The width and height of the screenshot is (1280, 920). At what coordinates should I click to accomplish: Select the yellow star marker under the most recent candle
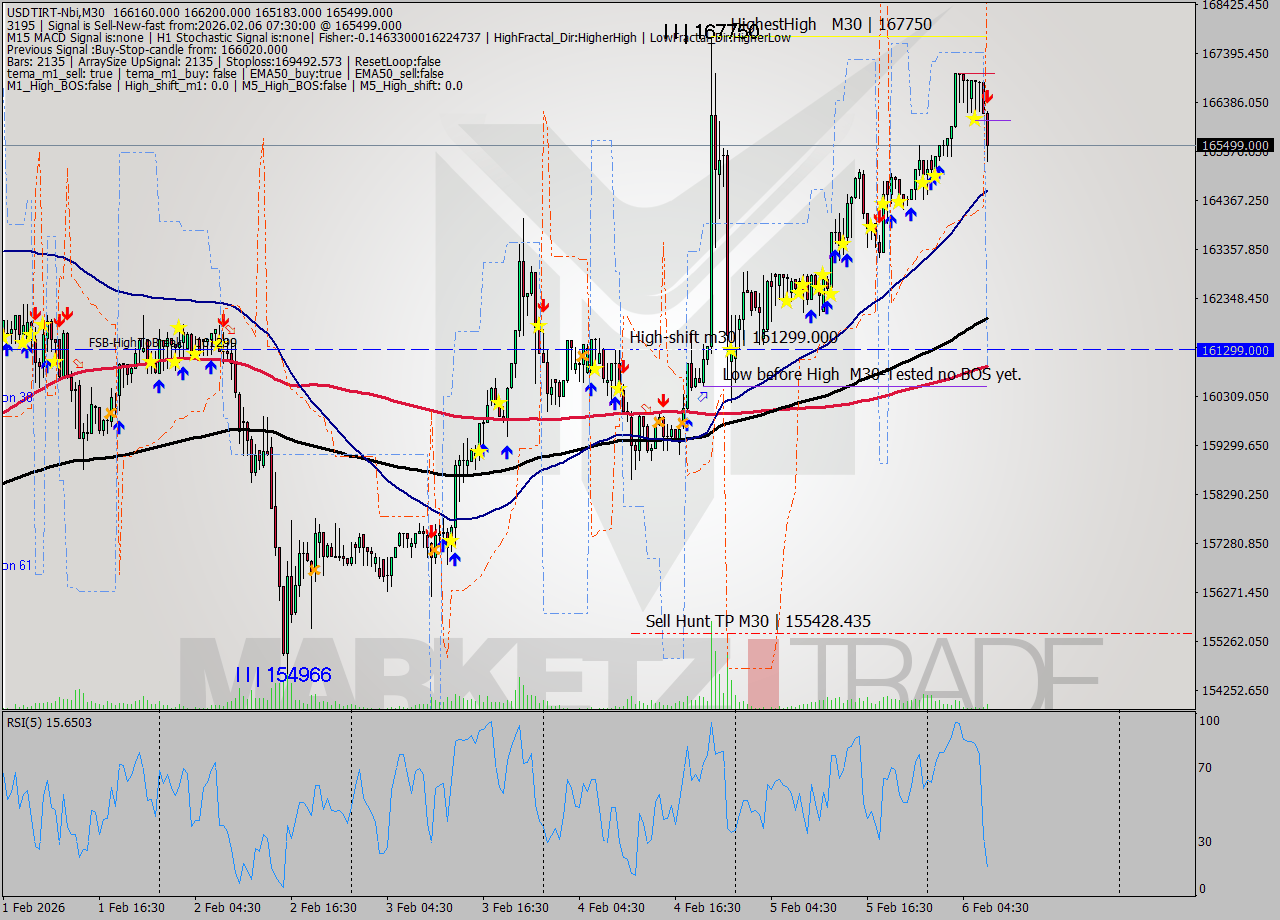[x=975, y=119]
